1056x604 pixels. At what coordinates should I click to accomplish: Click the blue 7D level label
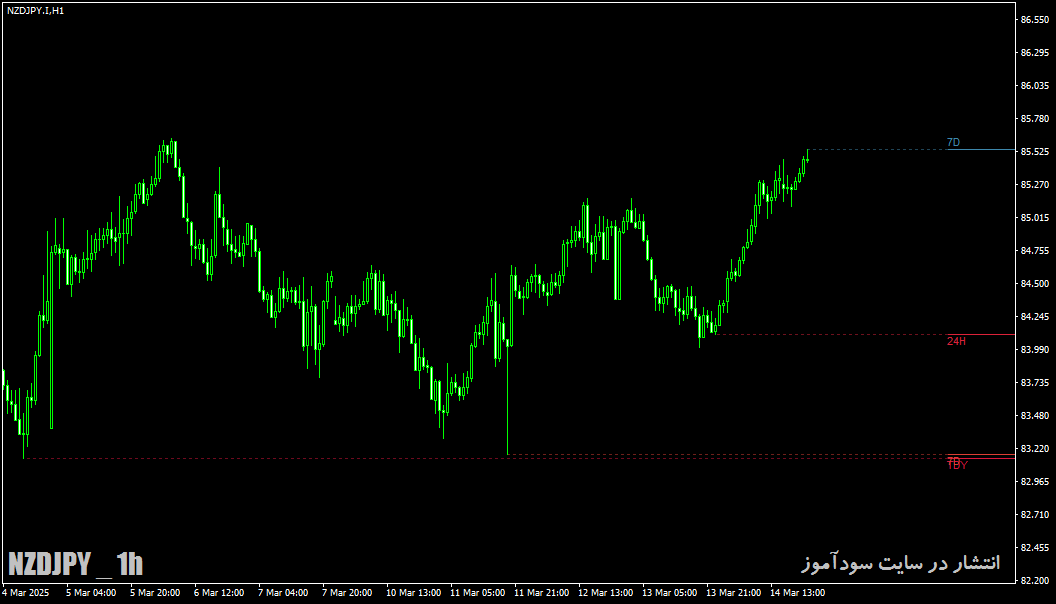(953, 143)
